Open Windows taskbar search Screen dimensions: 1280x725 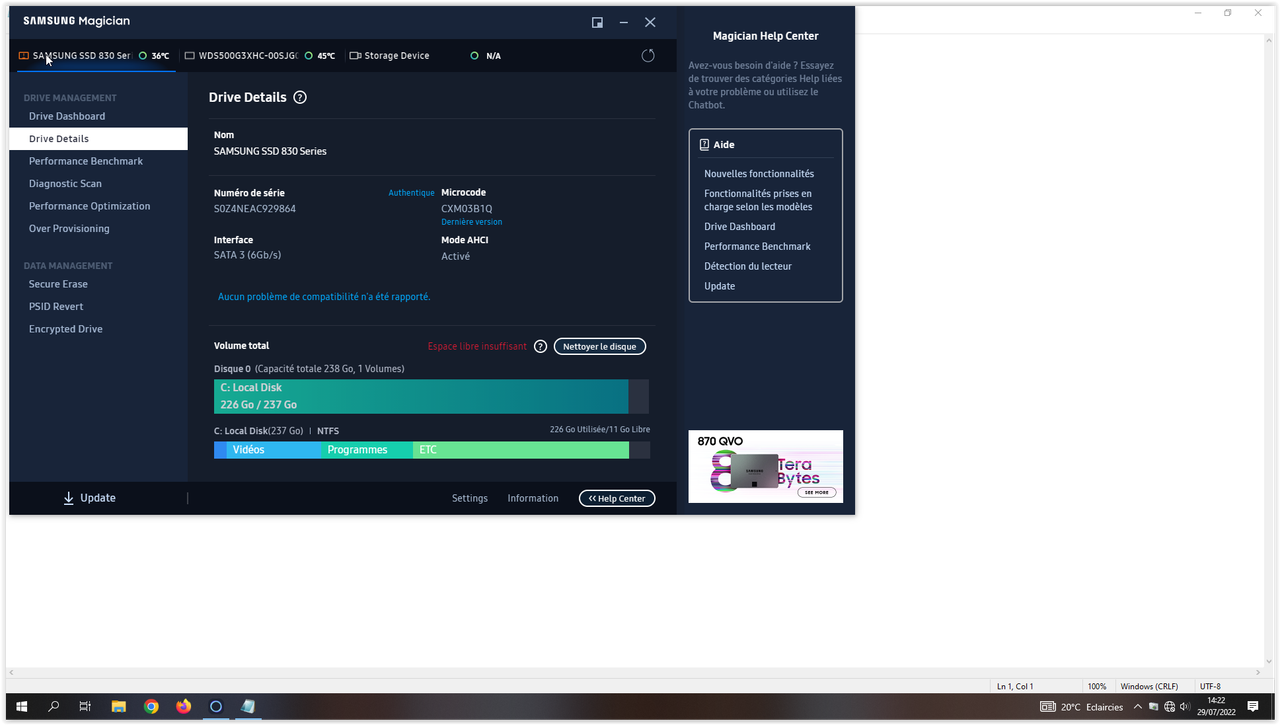pyautogui.click(x=53, y=707)
